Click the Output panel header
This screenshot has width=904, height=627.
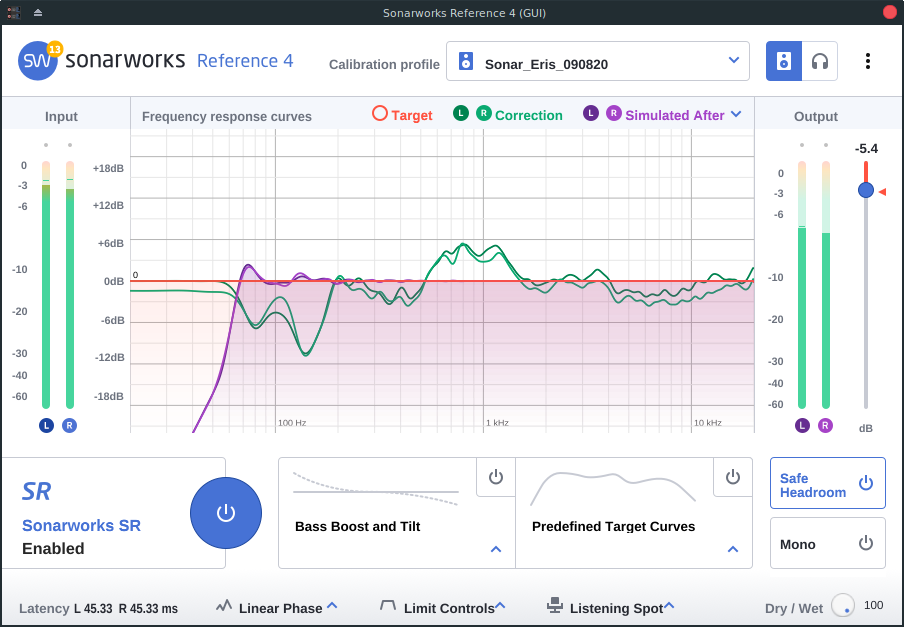pyautogui.click(x=816, y=116)
